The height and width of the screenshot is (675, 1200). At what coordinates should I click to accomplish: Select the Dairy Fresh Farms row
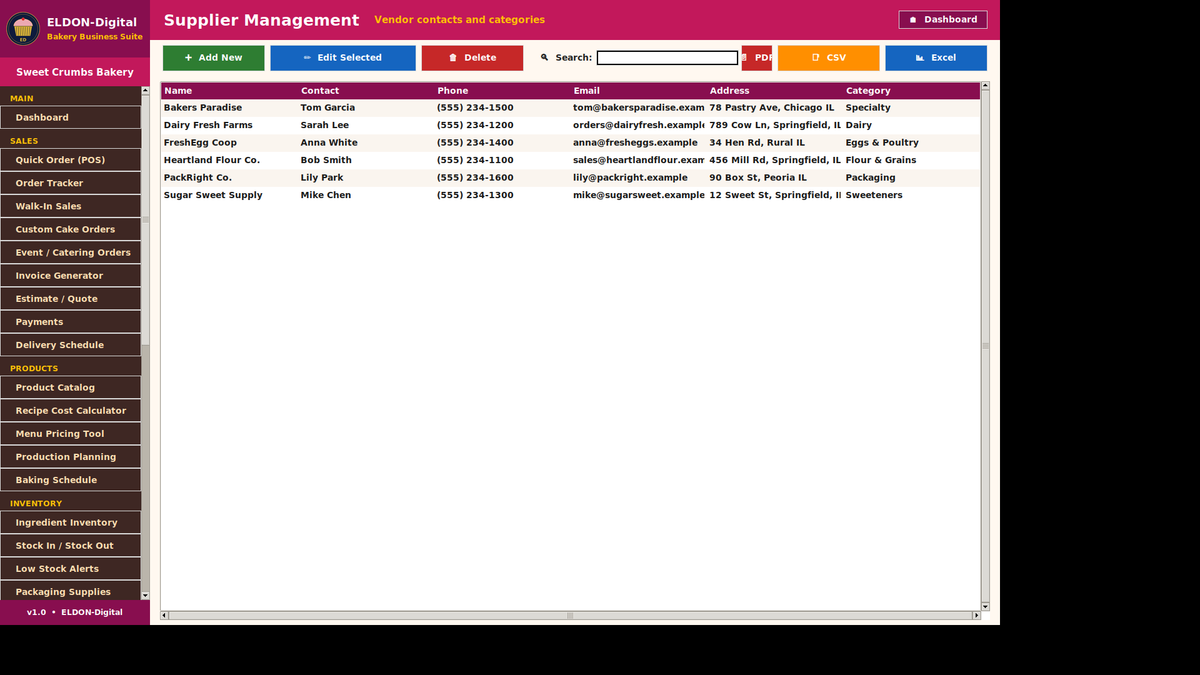point(570,126)
